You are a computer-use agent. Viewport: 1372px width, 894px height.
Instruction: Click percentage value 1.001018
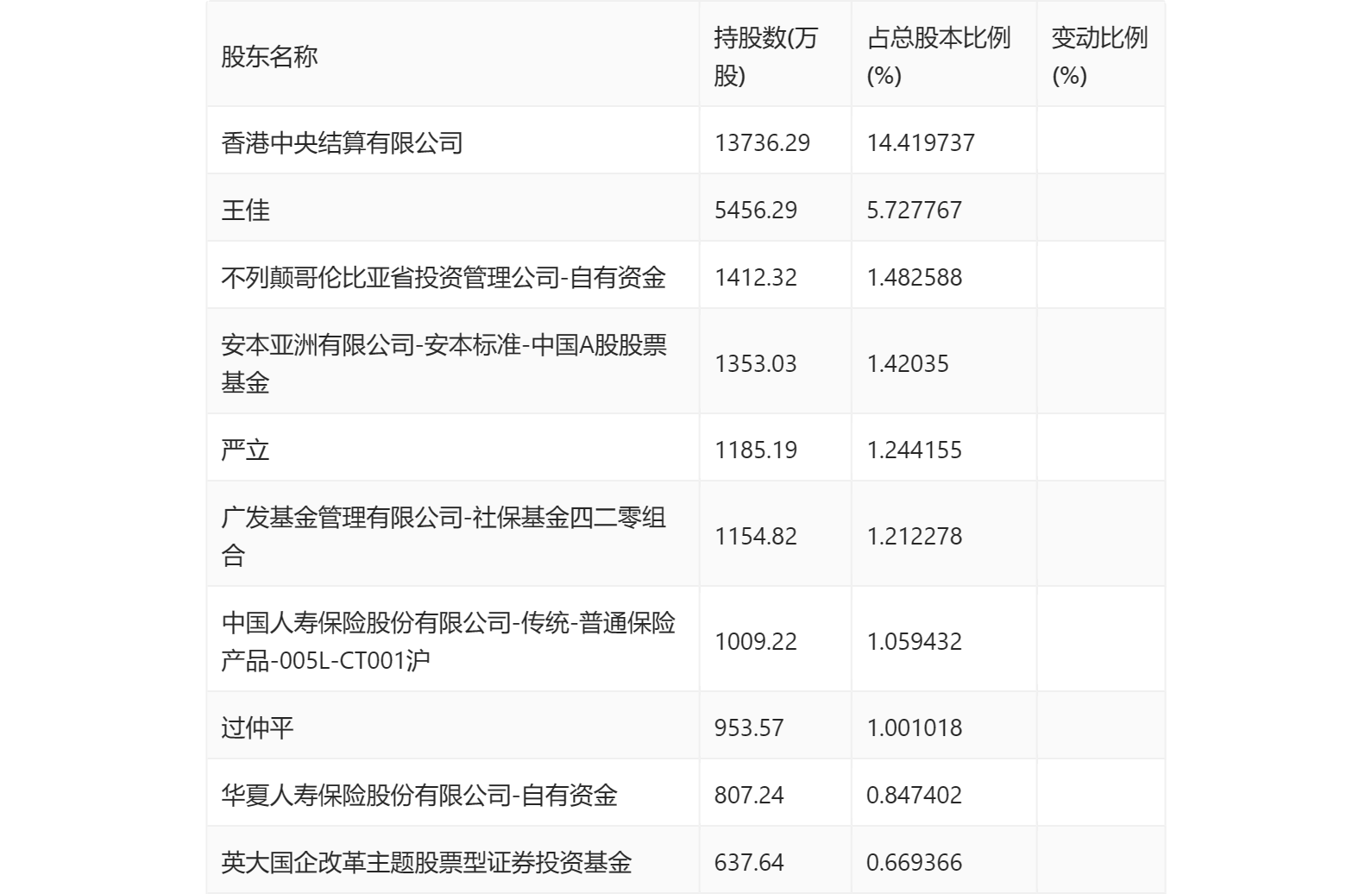click(x=914, y=727)
